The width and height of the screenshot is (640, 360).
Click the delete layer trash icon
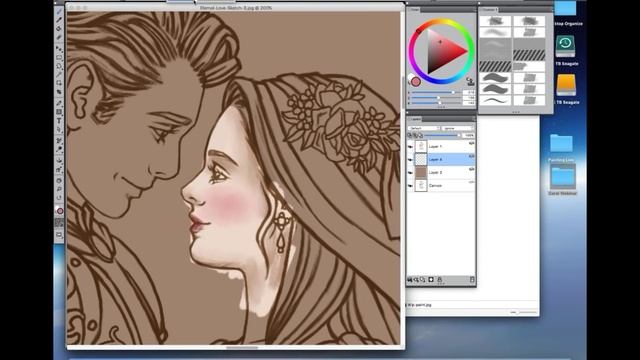472,280
